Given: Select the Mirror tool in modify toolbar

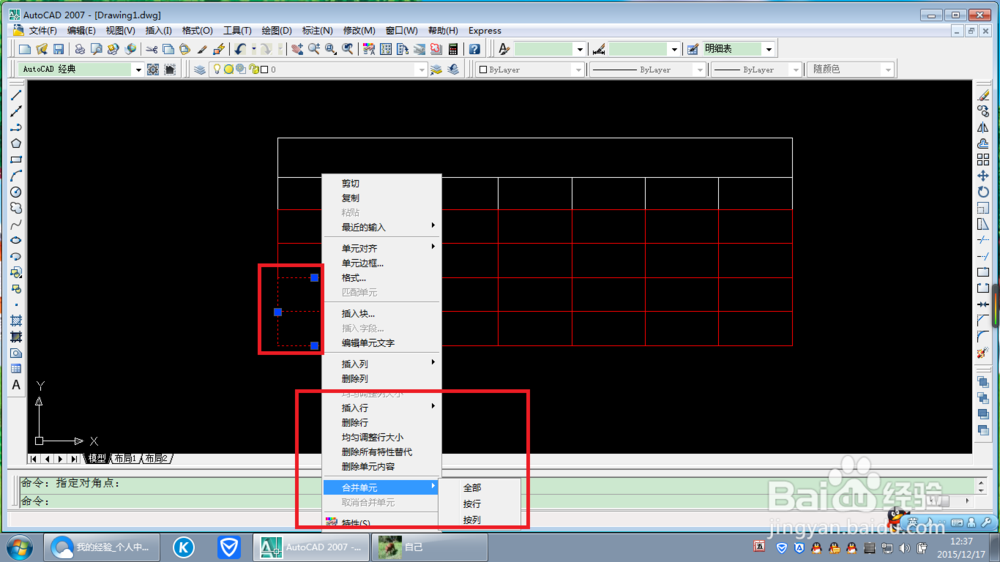Looking at the screenshot, I should tap(983, 128).
